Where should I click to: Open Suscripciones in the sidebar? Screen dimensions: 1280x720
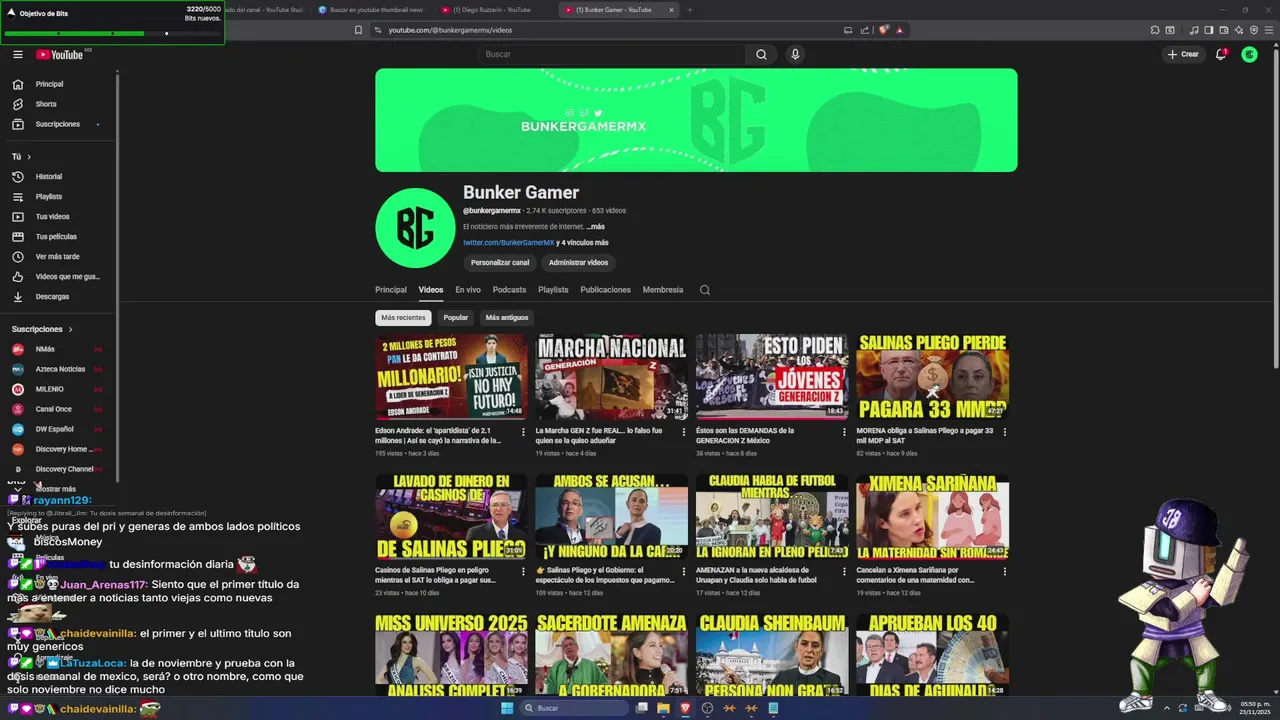tap(58, 124)
